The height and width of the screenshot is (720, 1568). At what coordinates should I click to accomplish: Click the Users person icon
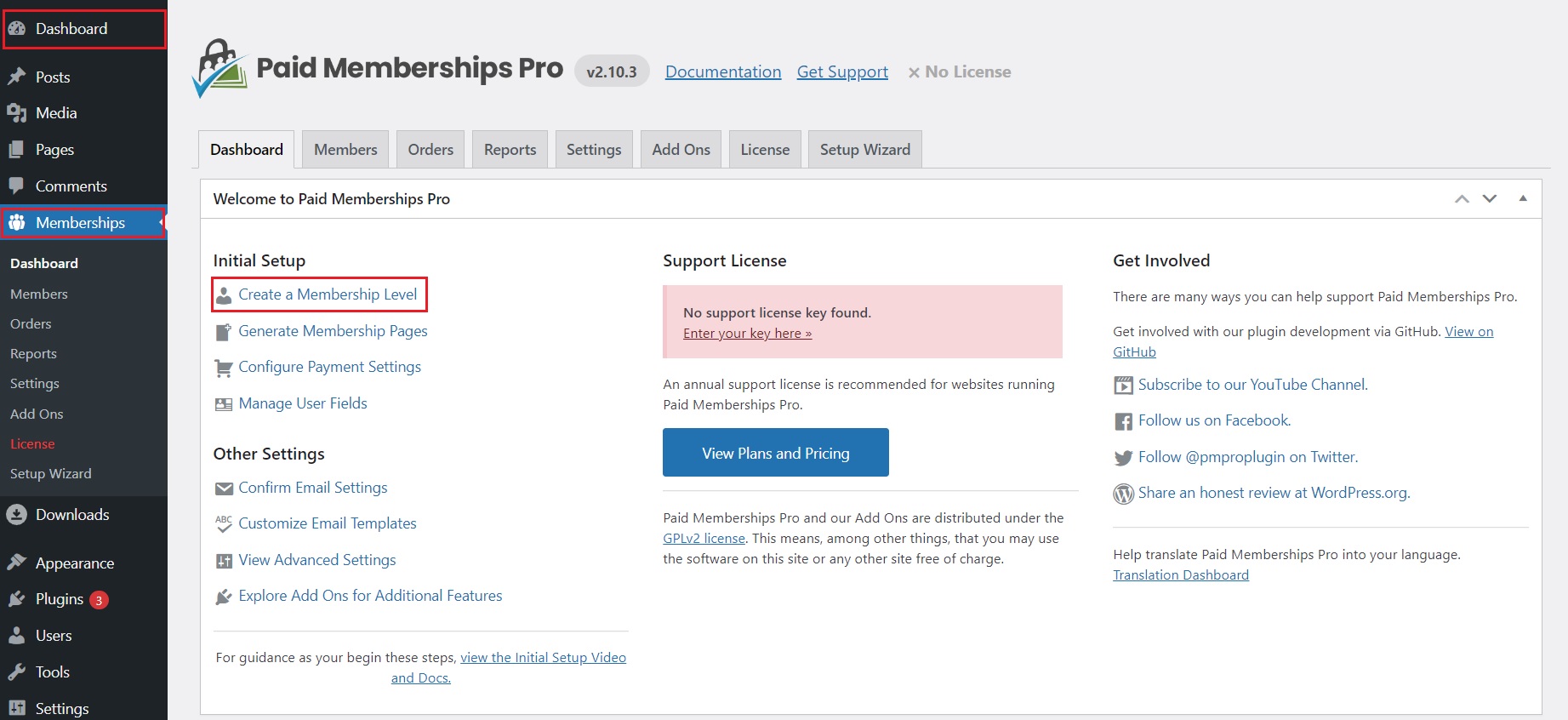pos(16,635)
